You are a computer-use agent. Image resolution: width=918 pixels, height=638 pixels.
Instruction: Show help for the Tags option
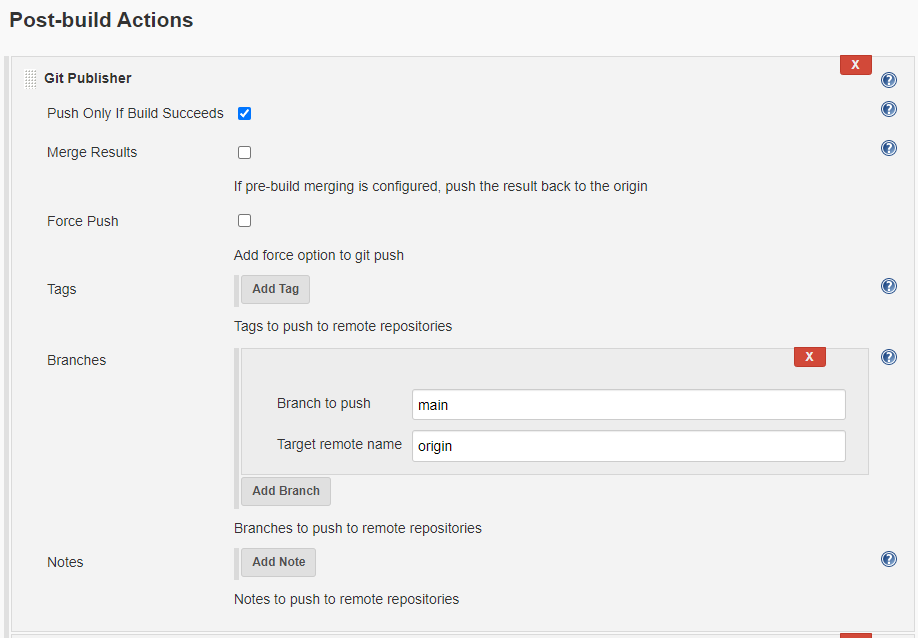pos(889,286)
